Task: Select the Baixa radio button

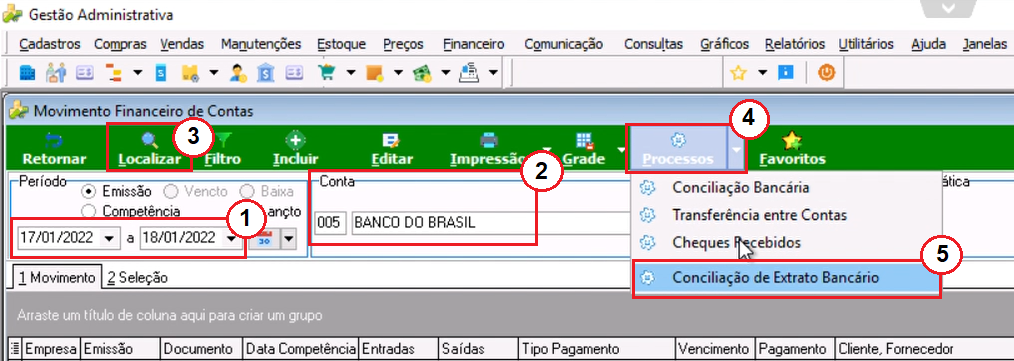Action: 246,191
